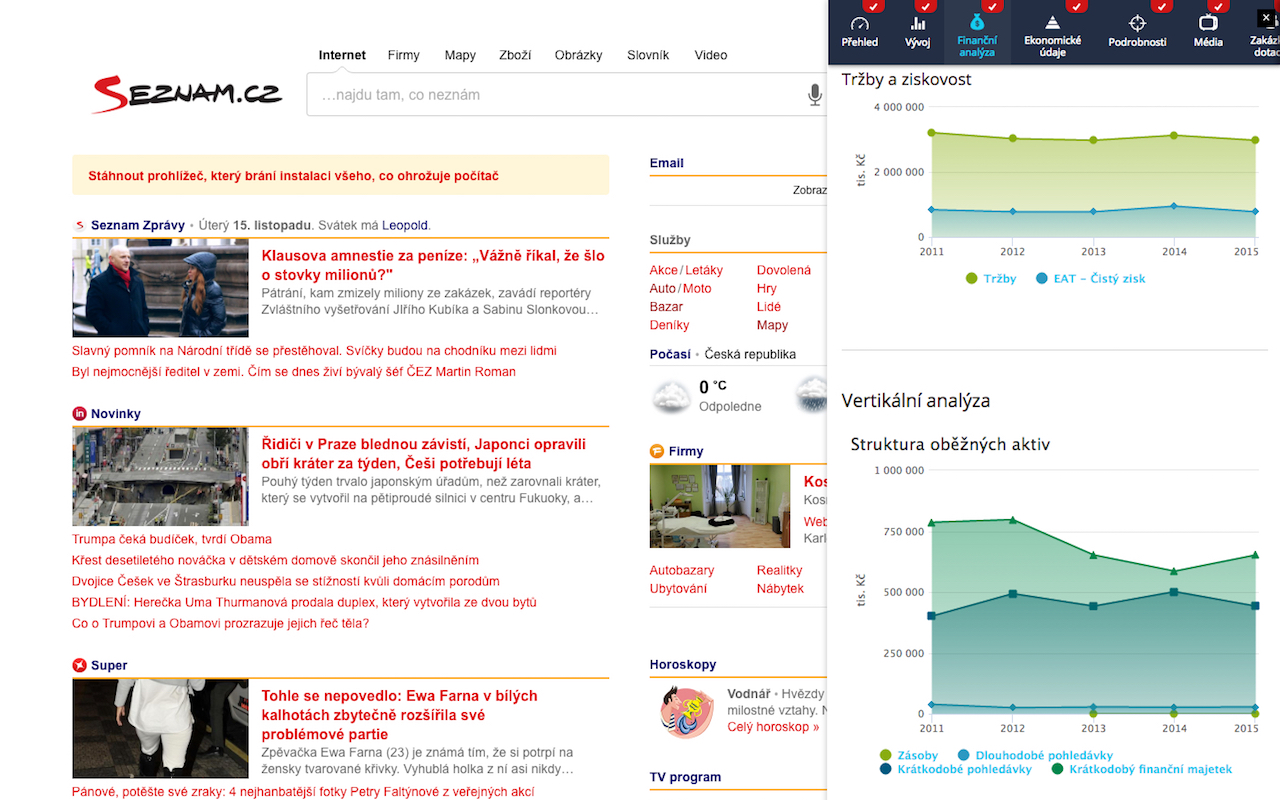Toggle the Dlouhodobé pohledávky legend item
Screen dimensions: 1280x800
pyautogui.click(x=1035, y=756)
